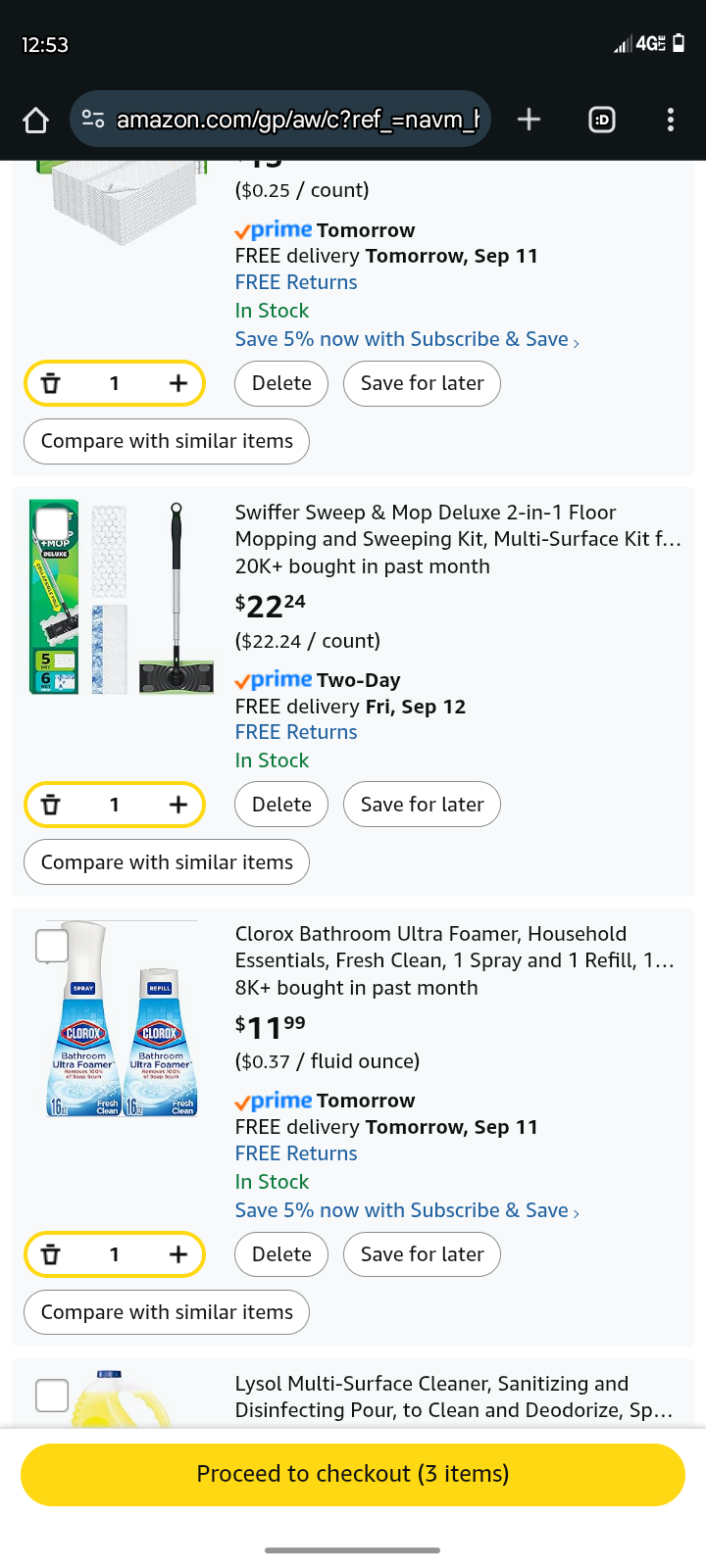Increase quantity of Swiffer Sweep & Mop kit
The width and height of the screenshot is (706, 1568).
177,805
